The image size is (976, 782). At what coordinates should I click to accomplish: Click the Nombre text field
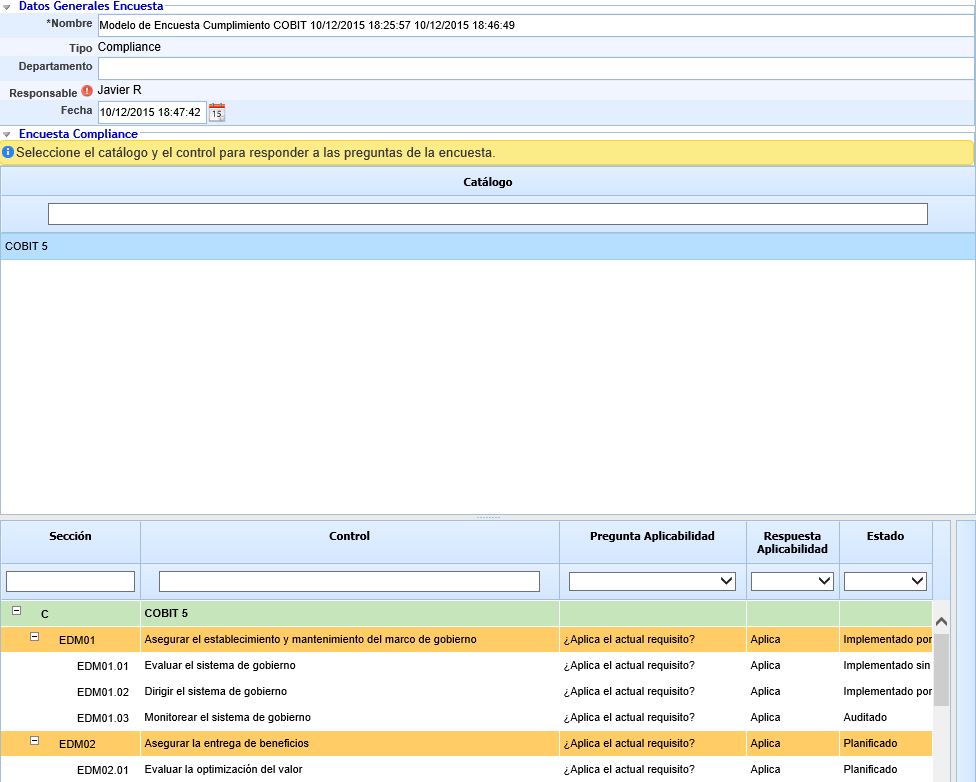coord(534,25)
